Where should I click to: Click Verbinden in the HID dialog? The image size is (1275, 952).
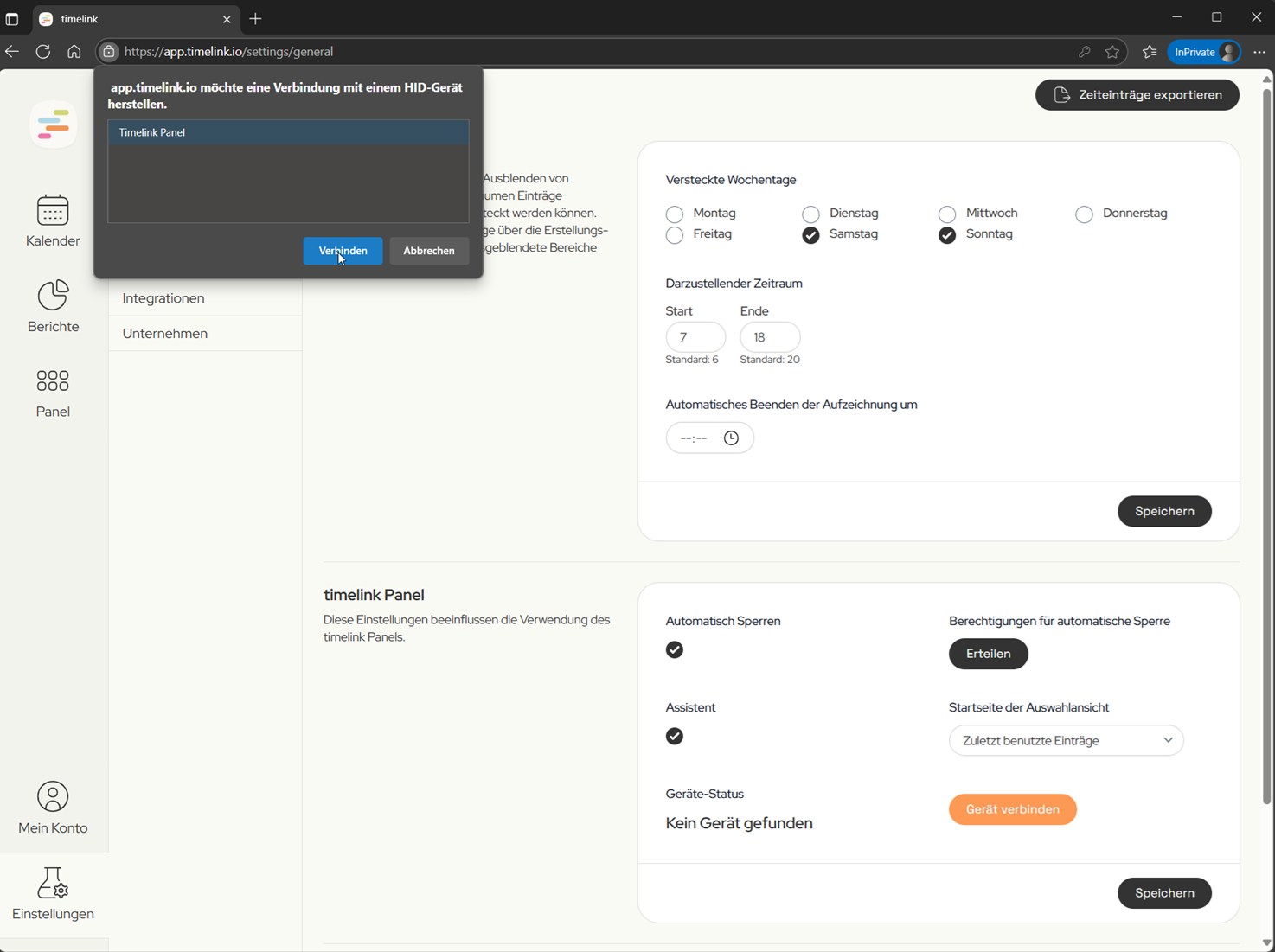[343, 251]
